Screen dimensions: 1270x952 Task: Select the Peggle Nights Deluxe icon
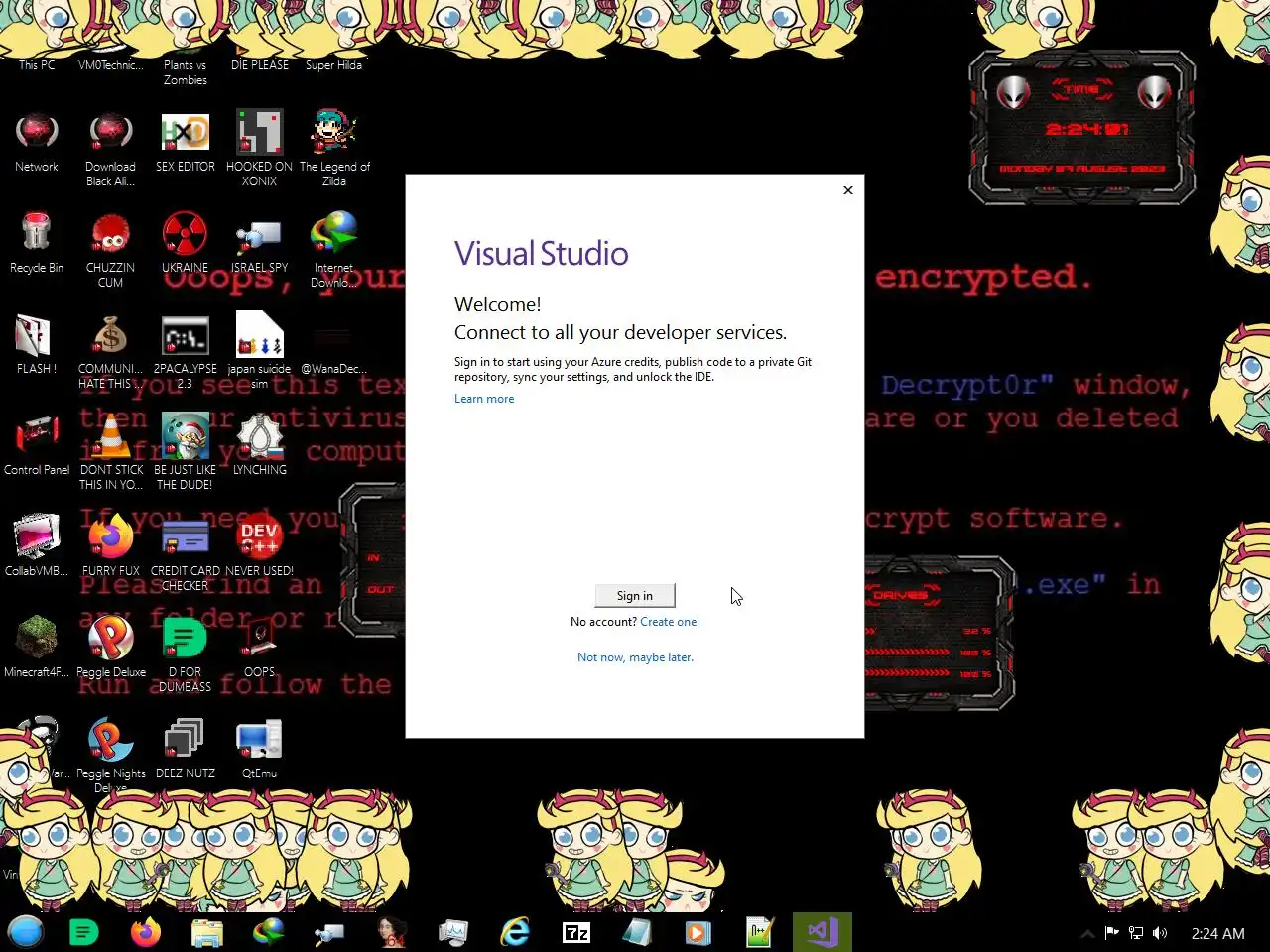click(110, 756)
